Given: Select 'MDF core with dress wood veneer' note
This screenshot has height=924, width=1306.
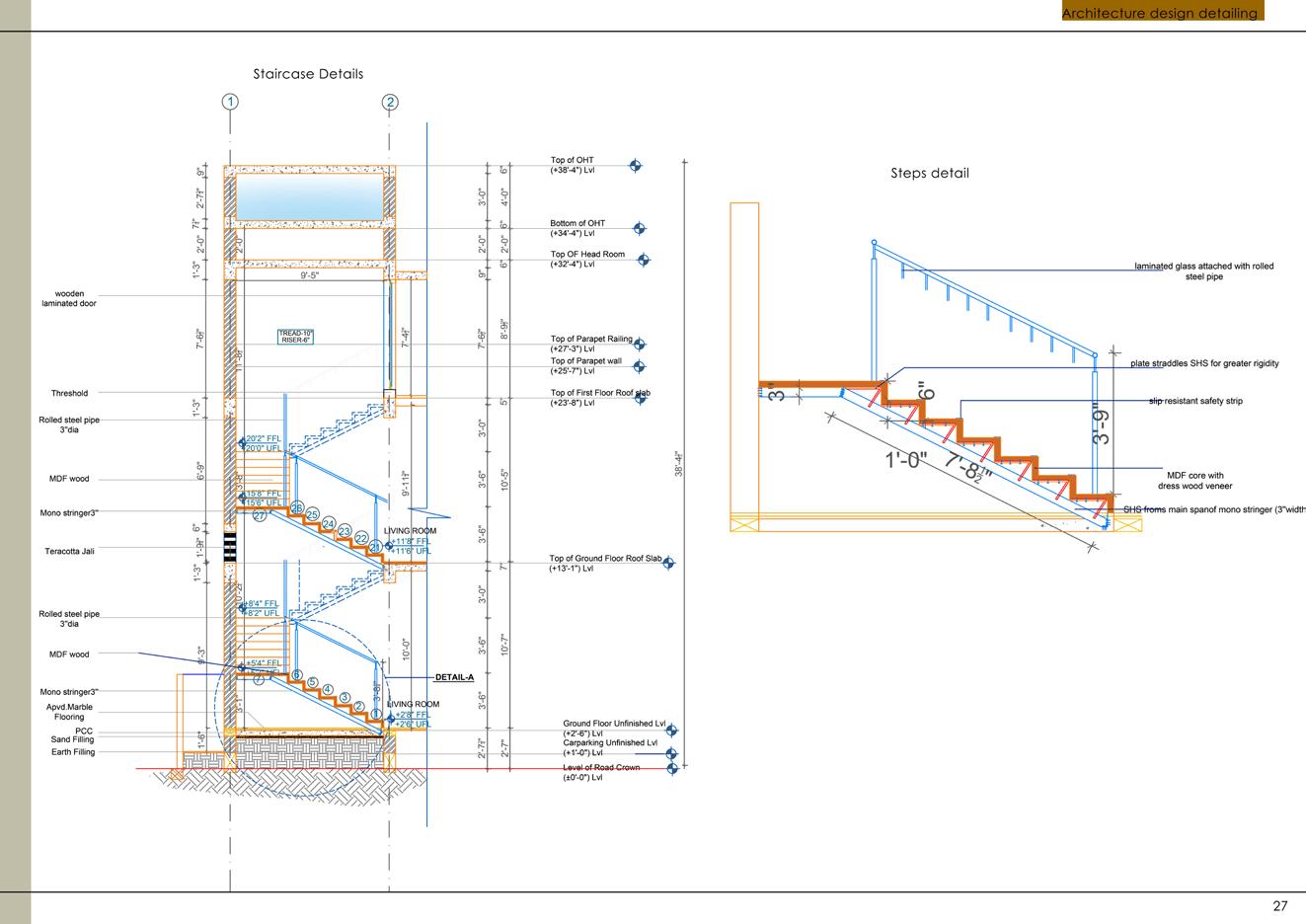Looking at the screenshot, I should tap(1194, 481).
